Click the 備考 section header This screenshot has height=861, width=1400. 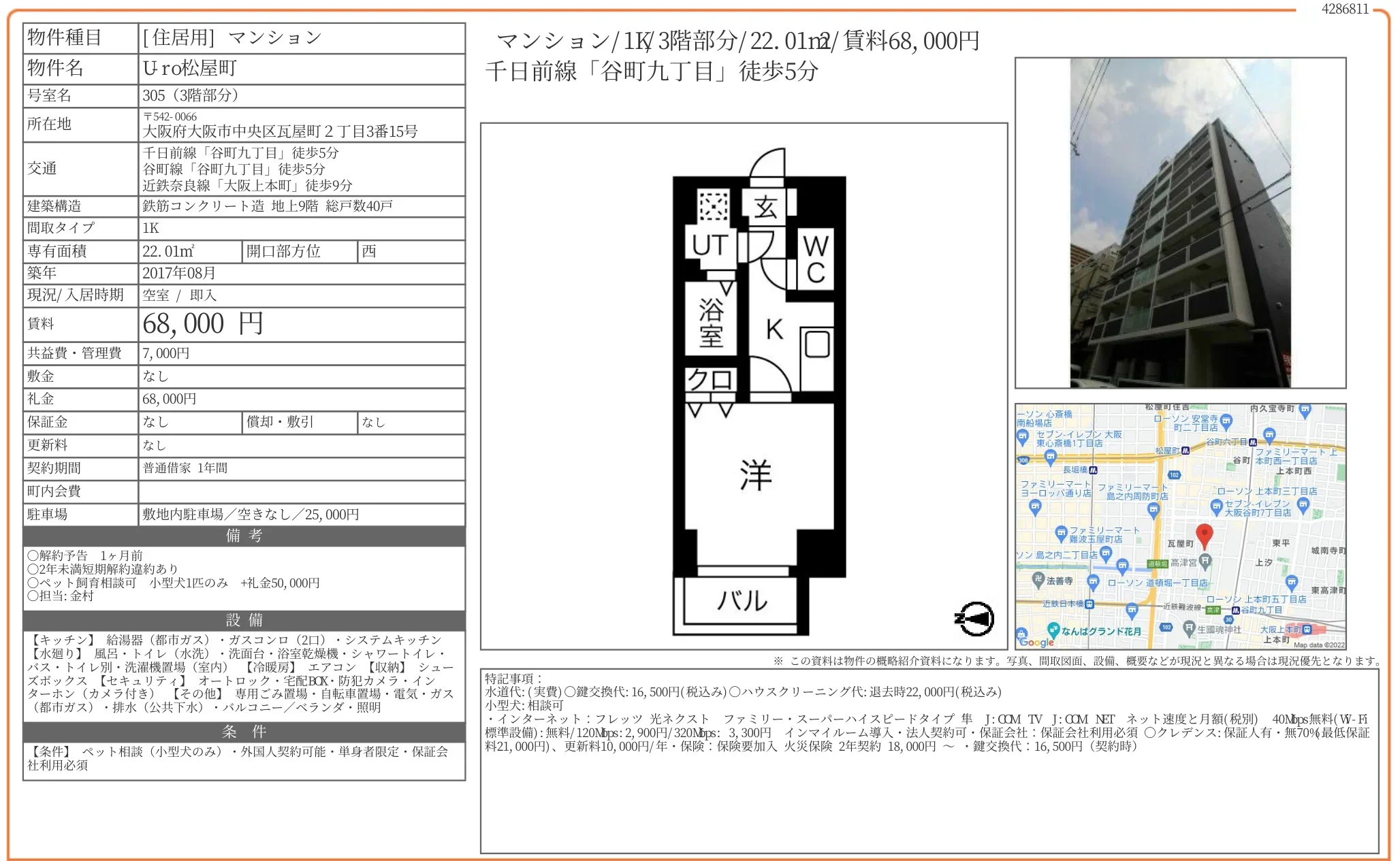click(x=244, y=536)
